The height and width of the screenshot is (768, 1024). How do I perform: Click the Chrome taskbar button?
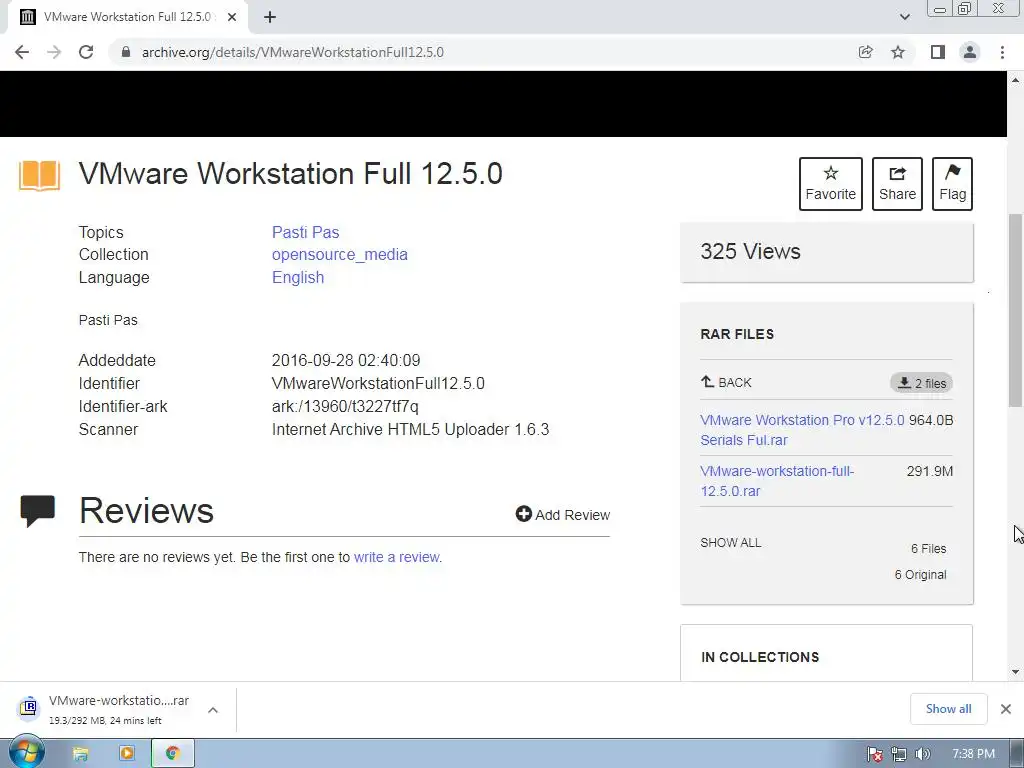[172, 754]
